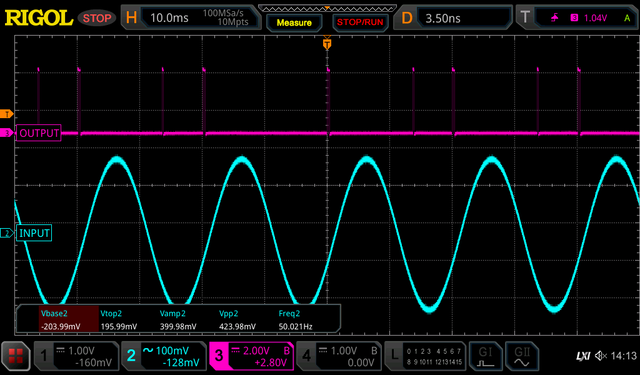640x375 pixels.
Task: Toggle channel 1 on
Action: pos(76,356)
